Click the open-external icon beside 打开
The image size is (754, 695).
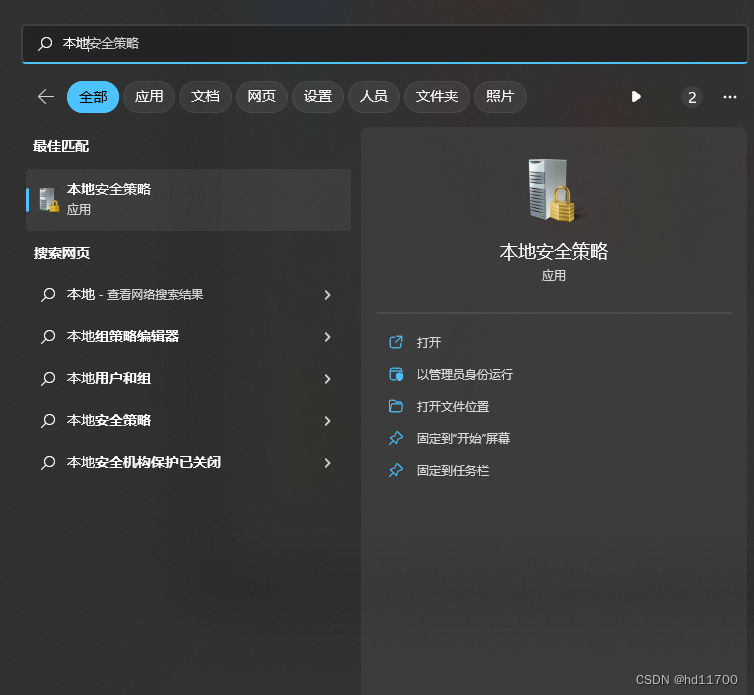coord(396,342)
